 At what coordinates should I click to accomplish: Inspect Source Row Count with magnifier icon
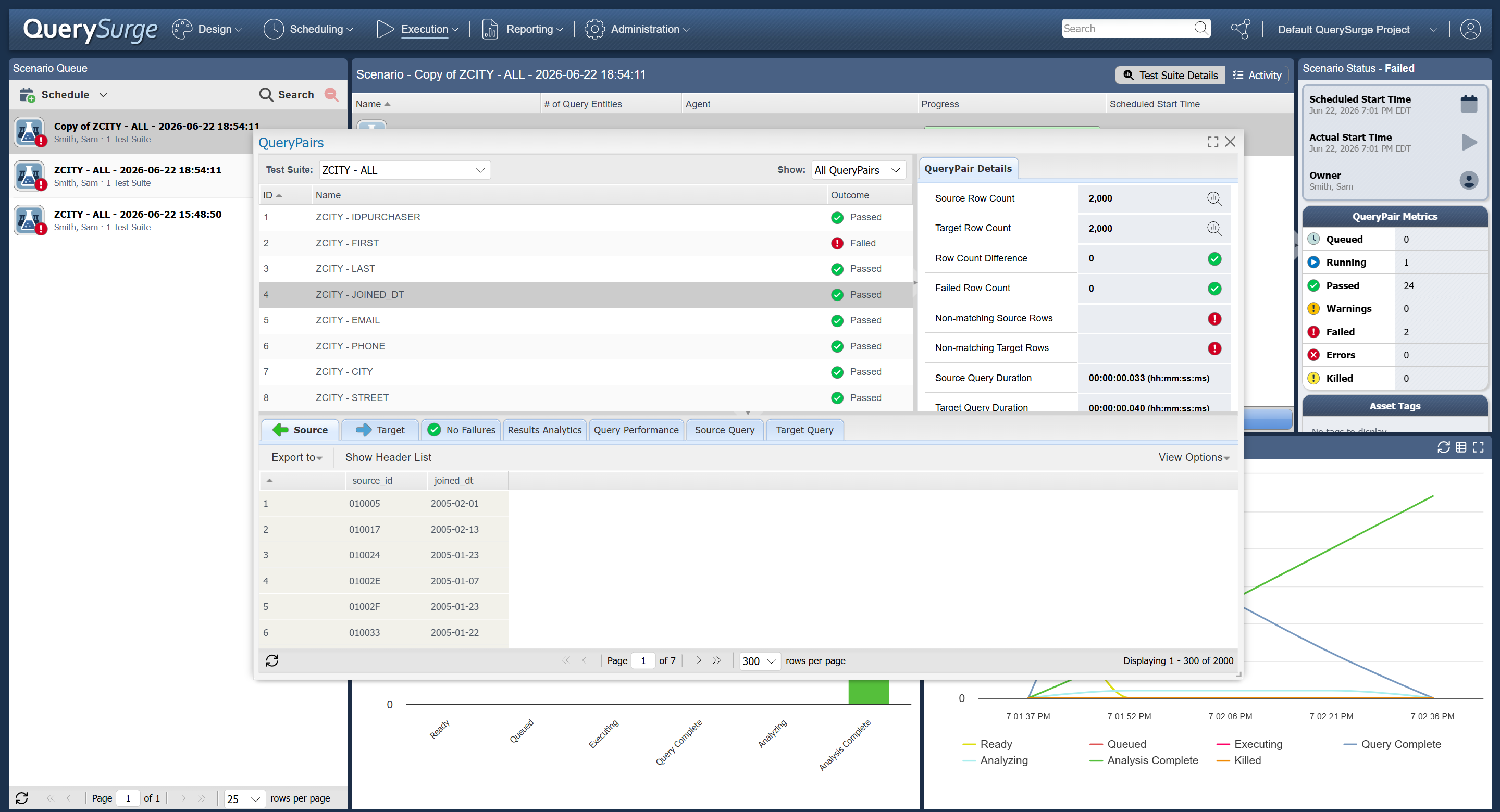1214,198
